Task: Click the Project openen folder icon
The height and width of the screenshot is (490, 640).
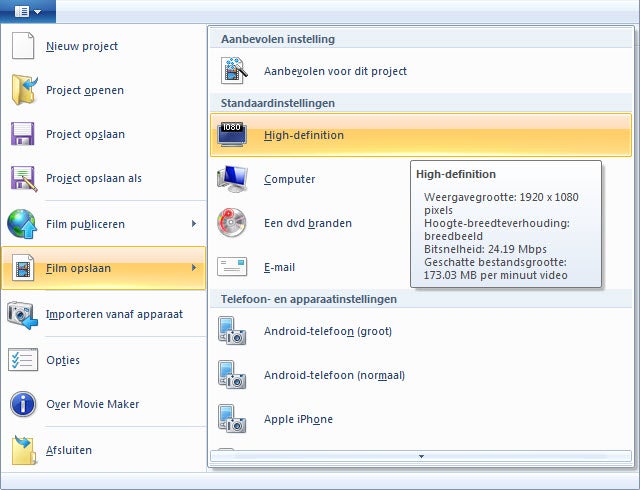Action: [23, 90]
